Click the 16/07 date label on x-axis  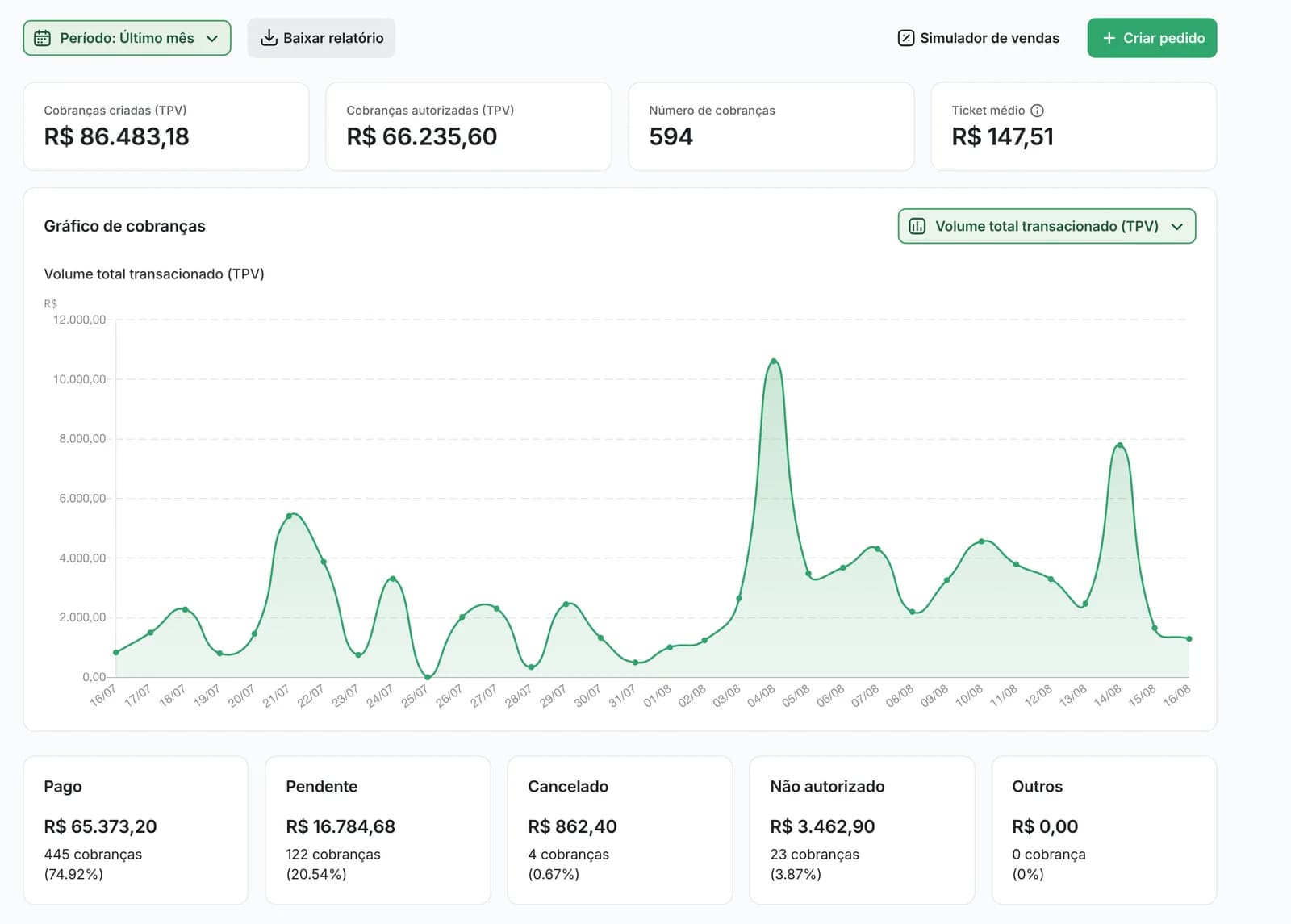[x=103, y=696]
